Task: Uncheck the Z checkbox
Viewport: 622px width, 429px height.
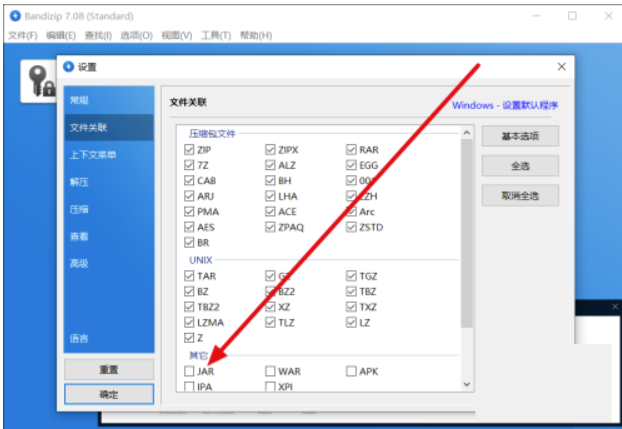Action: [189, 338]
